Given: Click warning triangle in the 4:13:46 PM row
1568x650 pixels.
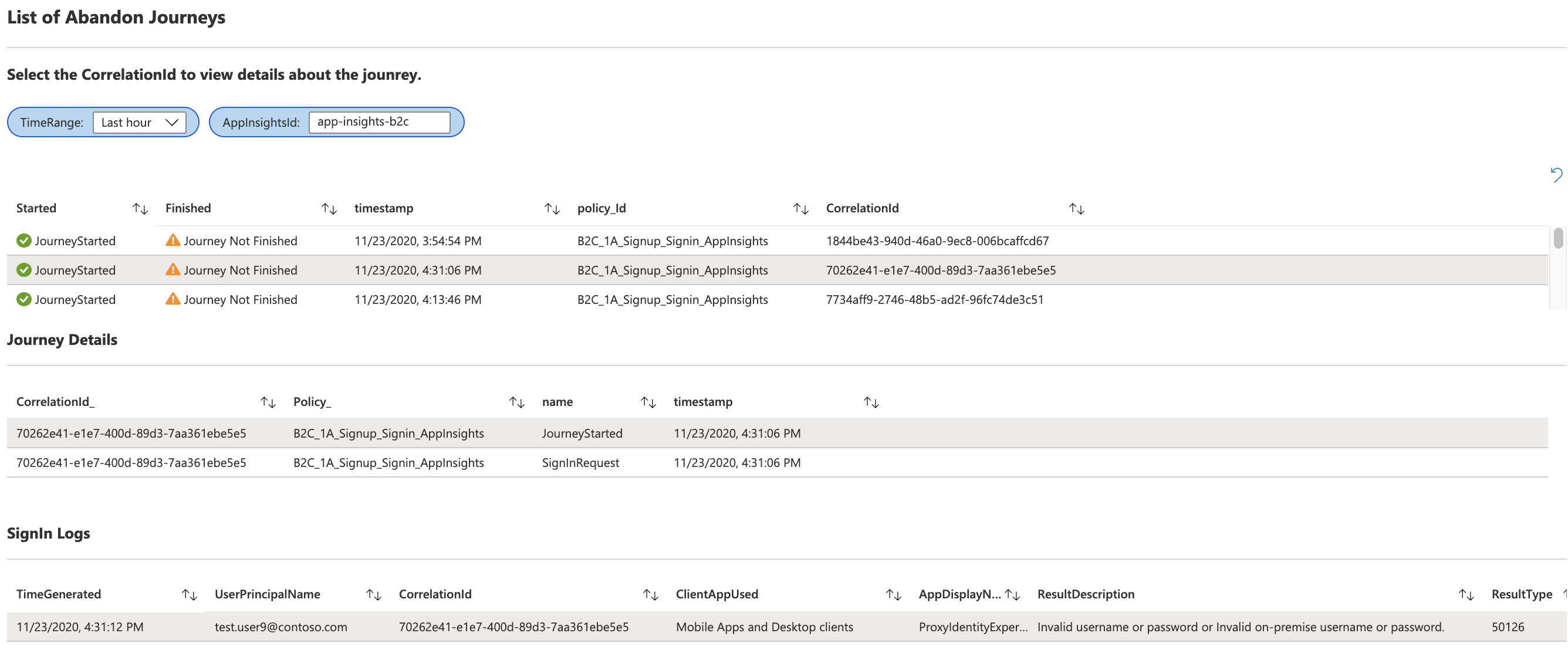Looking at the screenshot, I should 173,299.
